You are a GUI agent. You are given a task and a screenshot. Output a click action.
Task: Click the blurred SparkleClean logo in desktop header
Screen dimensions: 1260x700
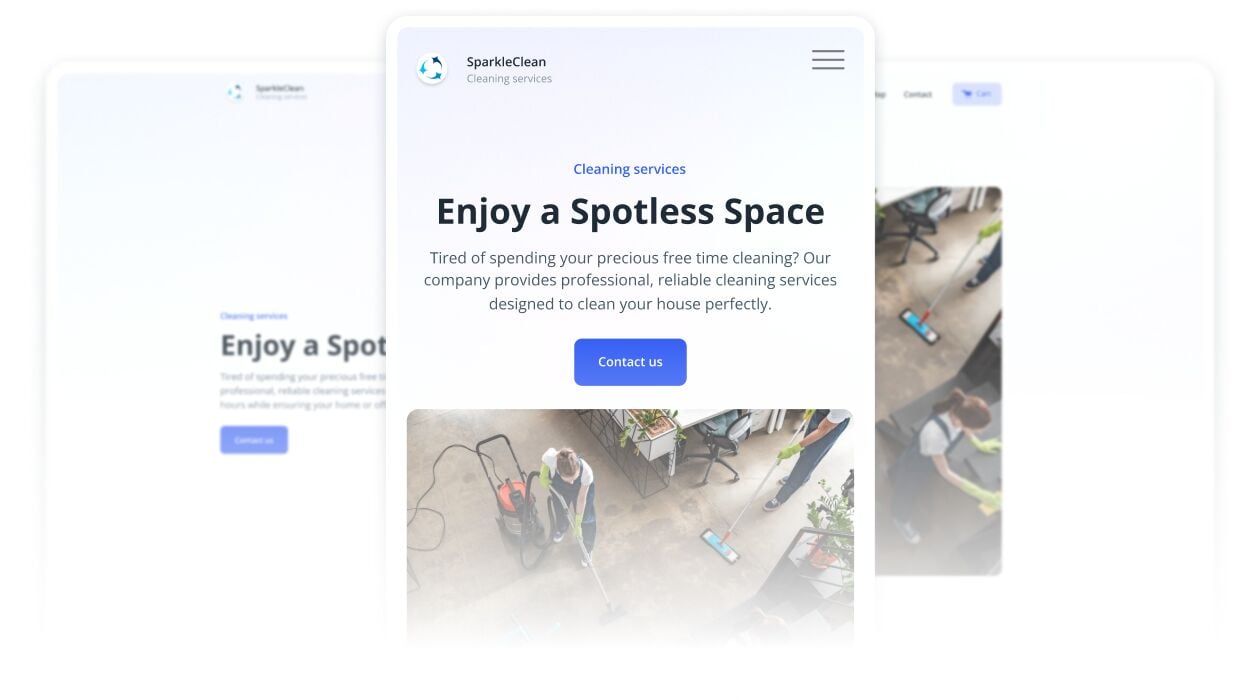tap(235, 92)
